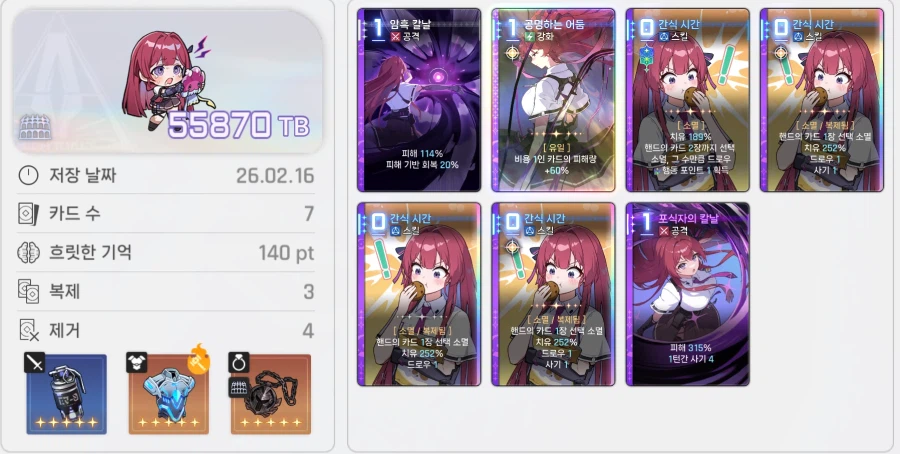Click the 55870 TB score text
900x454 pixels.
point(239,125)
